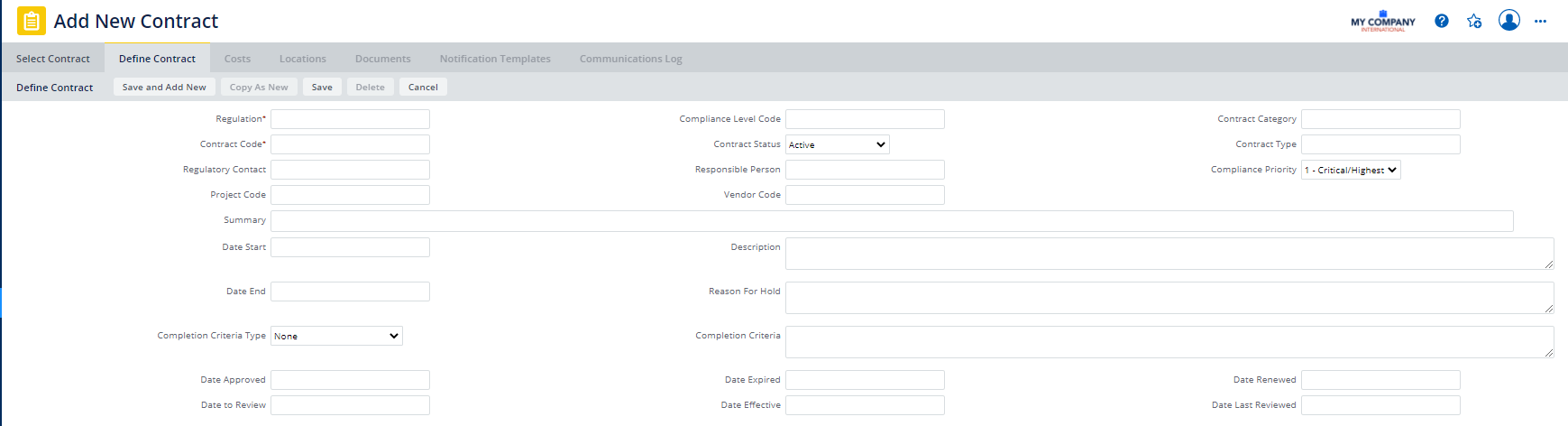Open the help question mark icon

click(x=1442, y=21)
